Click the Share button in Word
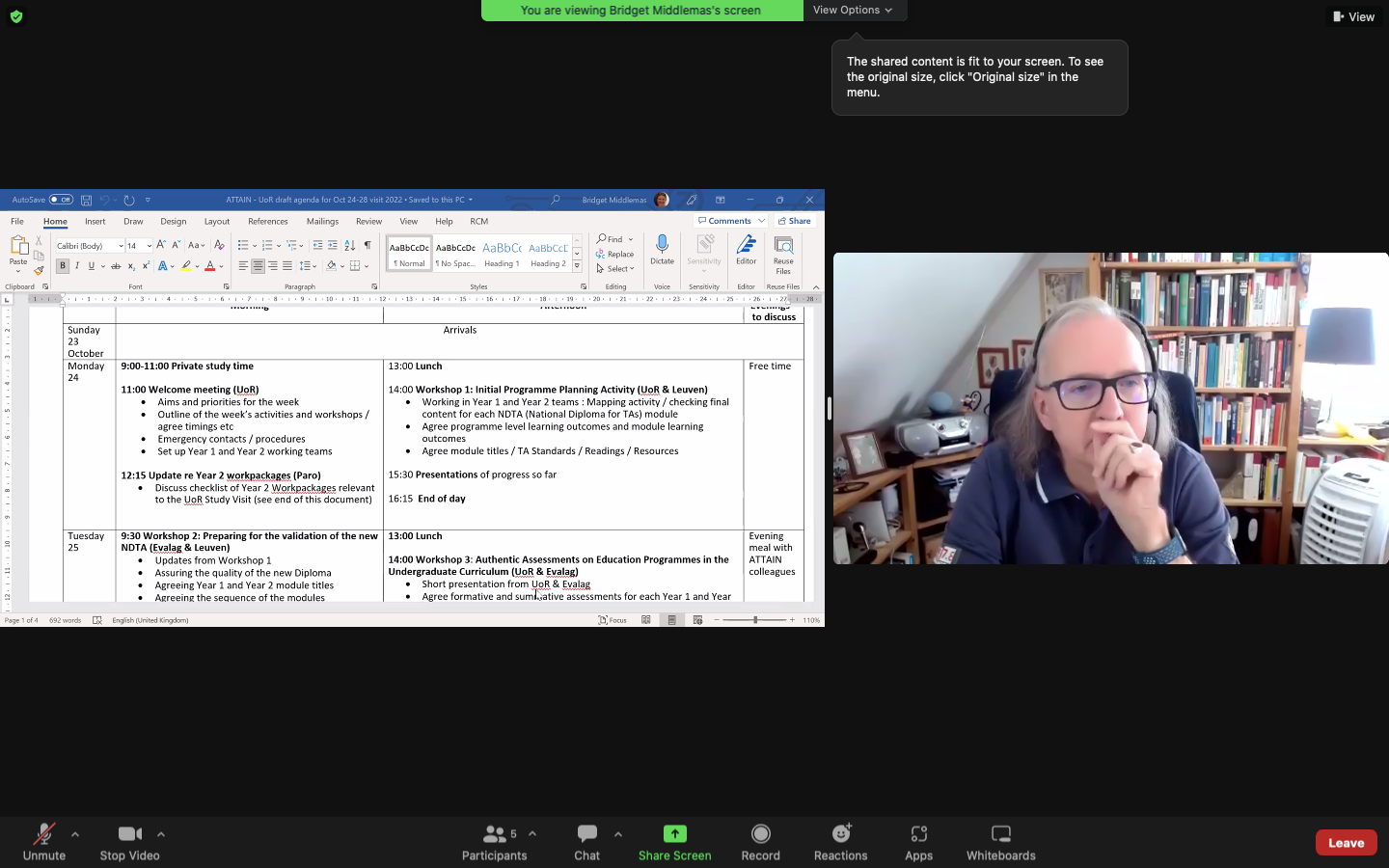Viewport: 1389px width, 868px height. [x=794, y=221]
